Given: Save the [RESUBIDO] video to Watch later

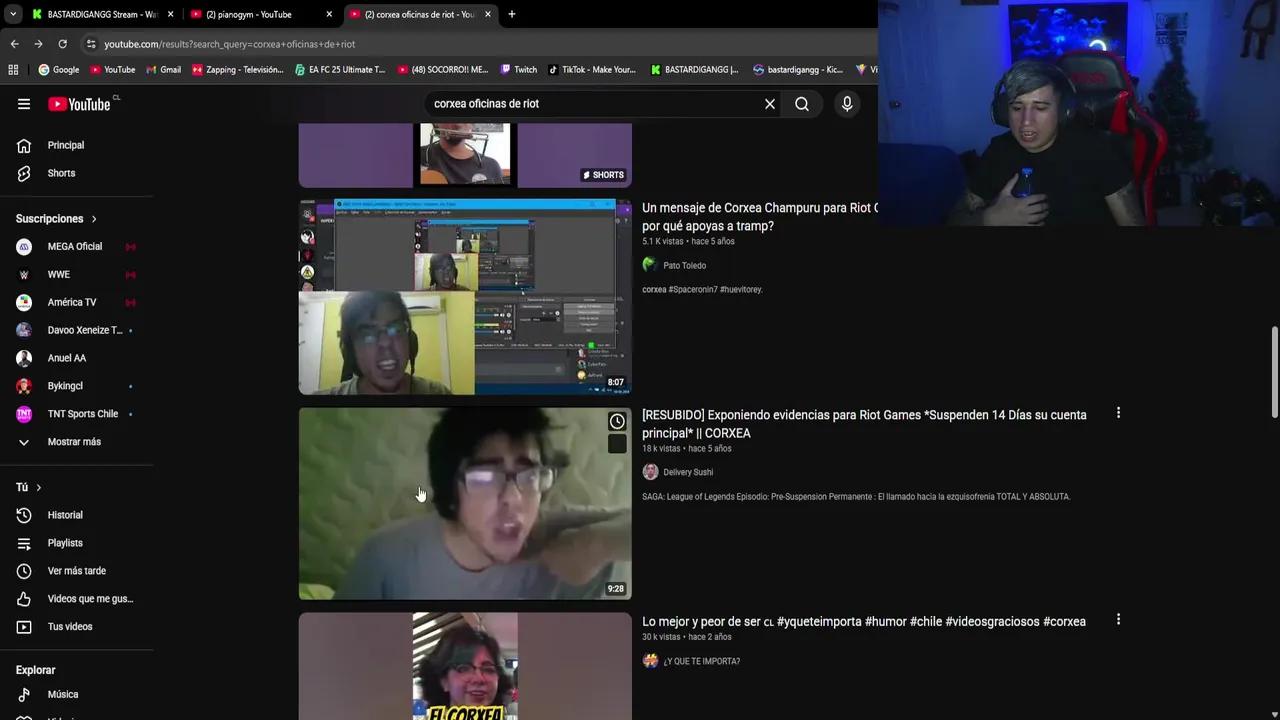Looking at the screenshot, I should click(617, 421).
